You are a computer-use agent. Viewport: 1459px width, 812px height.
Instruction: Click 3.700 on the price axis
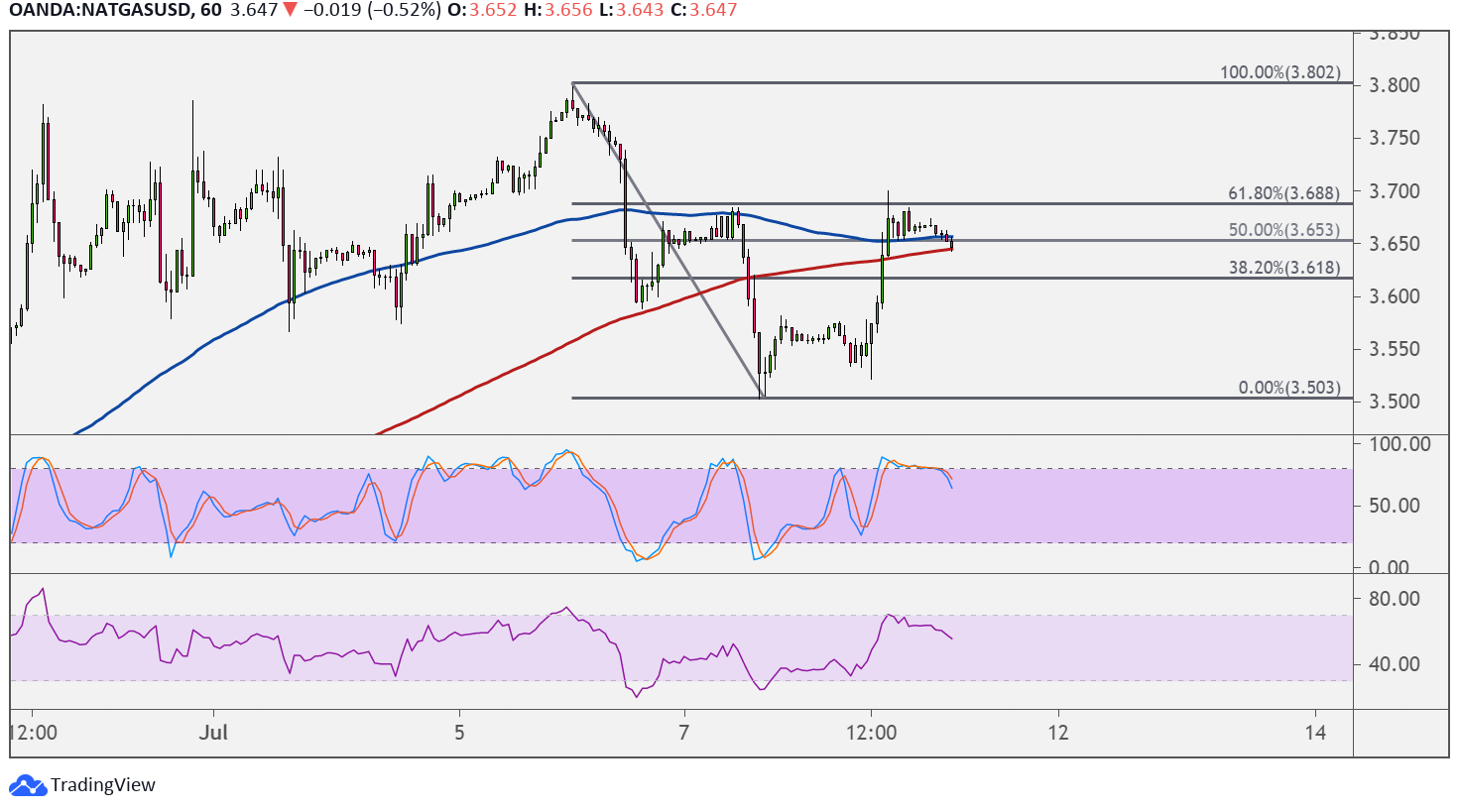point(1395,190)
